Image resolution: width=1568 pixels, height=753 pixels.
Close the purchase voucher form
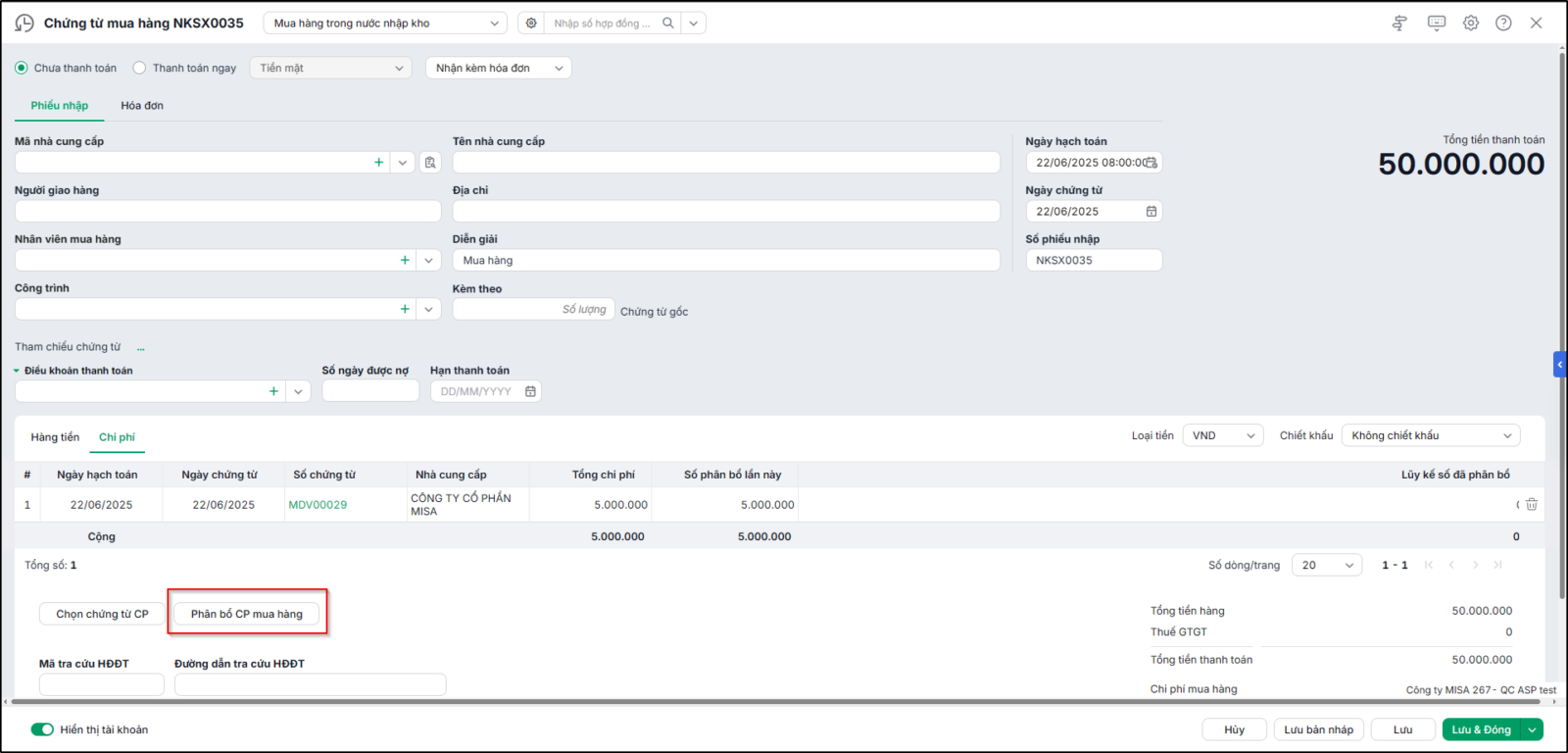pyautogui.click(x=1536, y=23)
